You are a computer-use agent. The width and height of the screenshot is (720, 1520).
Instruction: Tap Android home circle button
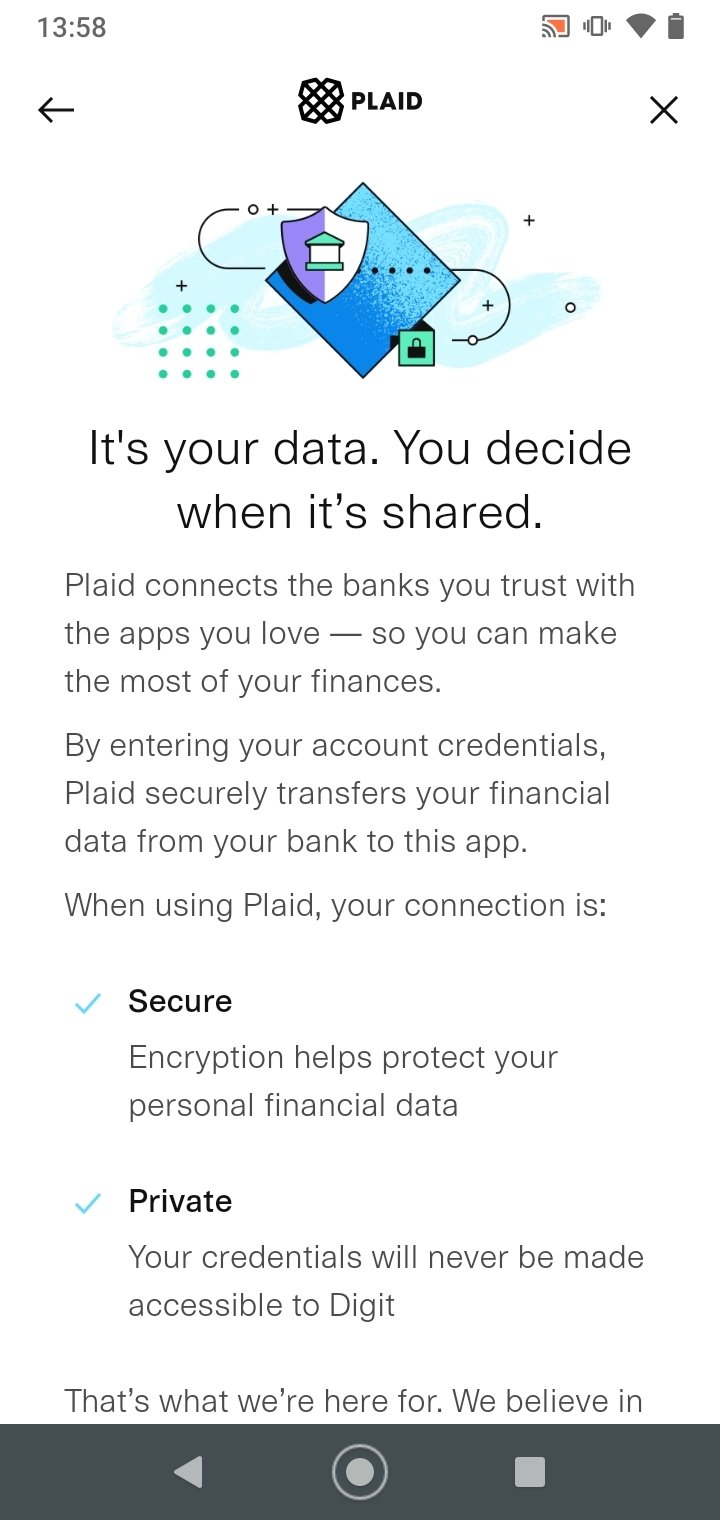(359, 1472)
